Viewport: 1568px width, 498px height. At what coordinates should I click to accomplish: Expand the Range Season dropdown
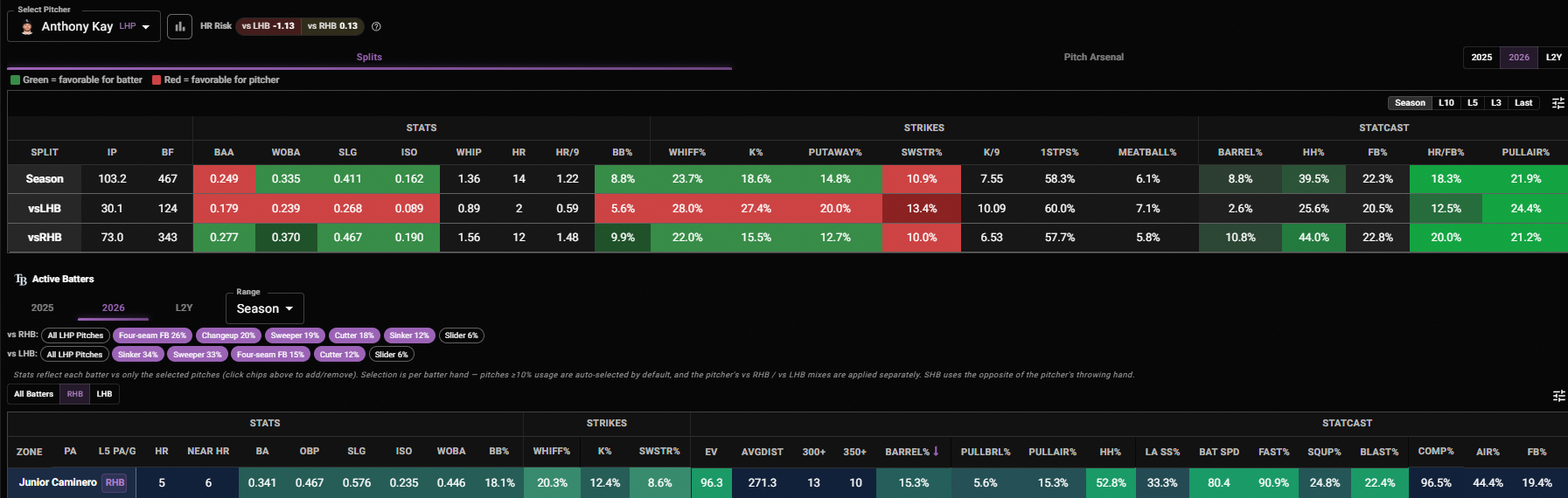point(265,308)
